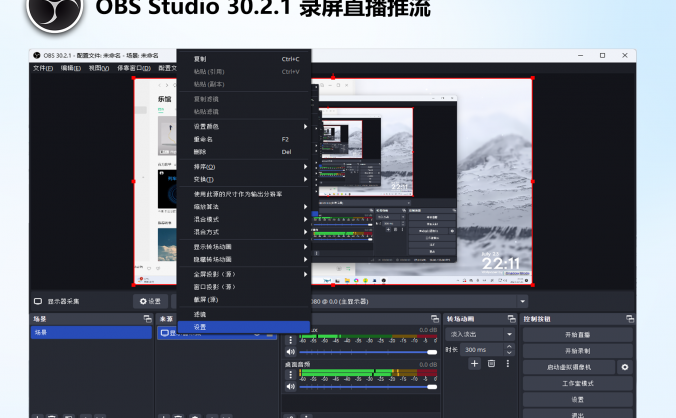Expand the 混合方式 submenu

(244, 232)
